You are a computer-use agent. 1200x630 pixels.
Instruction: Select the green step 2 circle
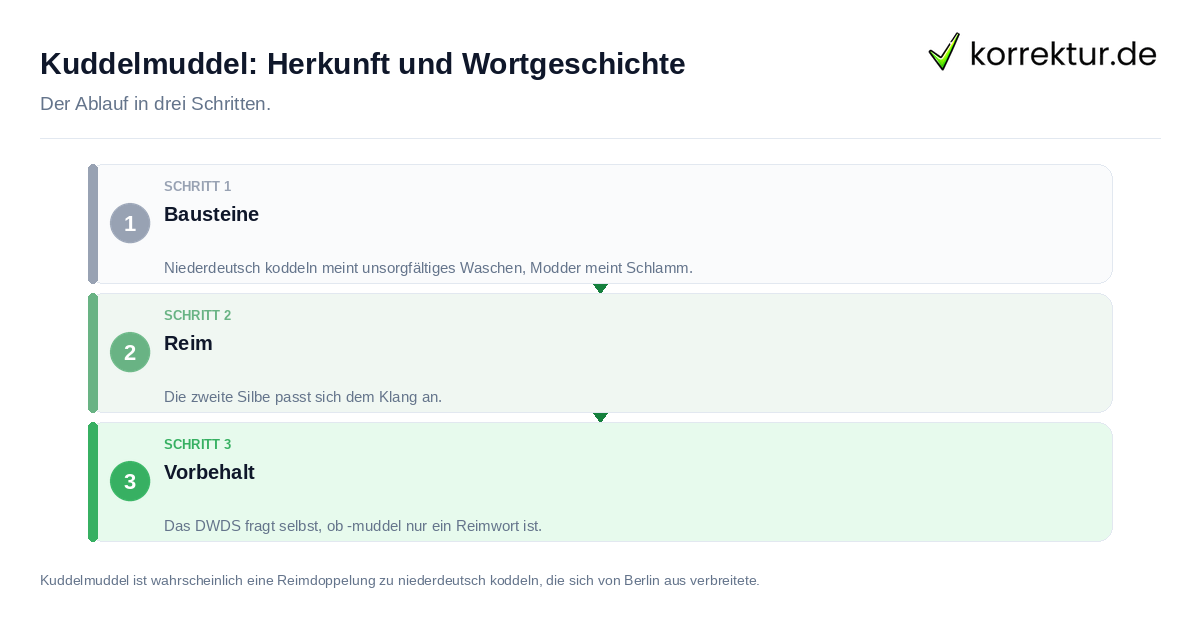(130, 352)
